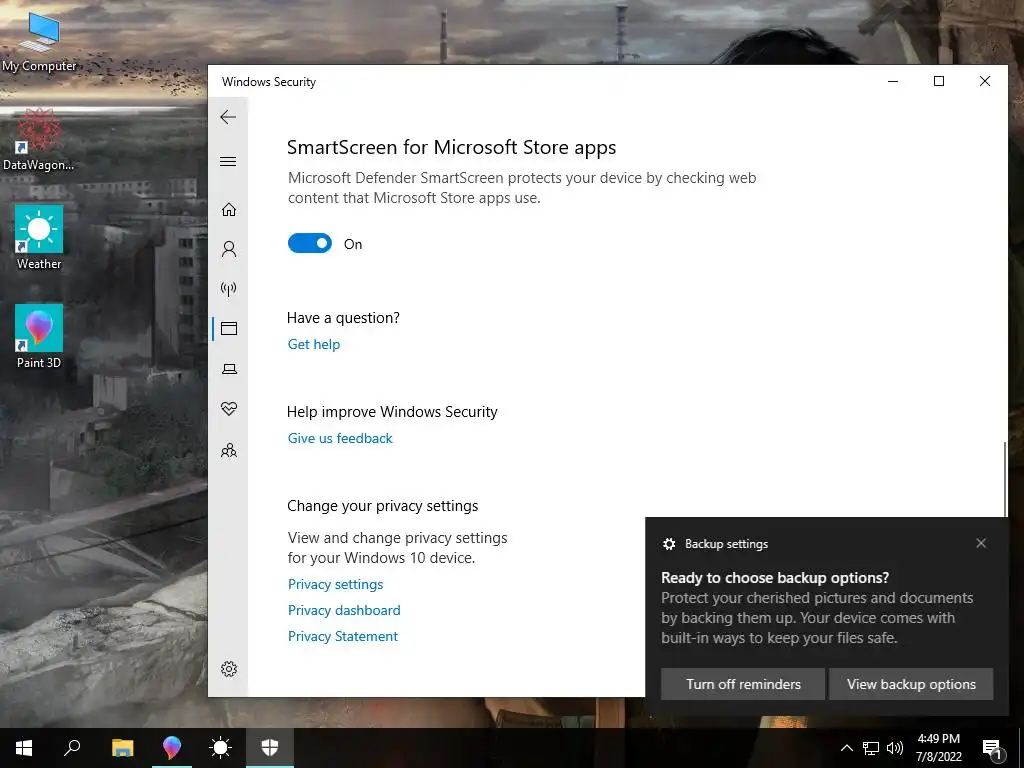Open Weather app from taskbar

pyautogui.click(x=221, y=748)
